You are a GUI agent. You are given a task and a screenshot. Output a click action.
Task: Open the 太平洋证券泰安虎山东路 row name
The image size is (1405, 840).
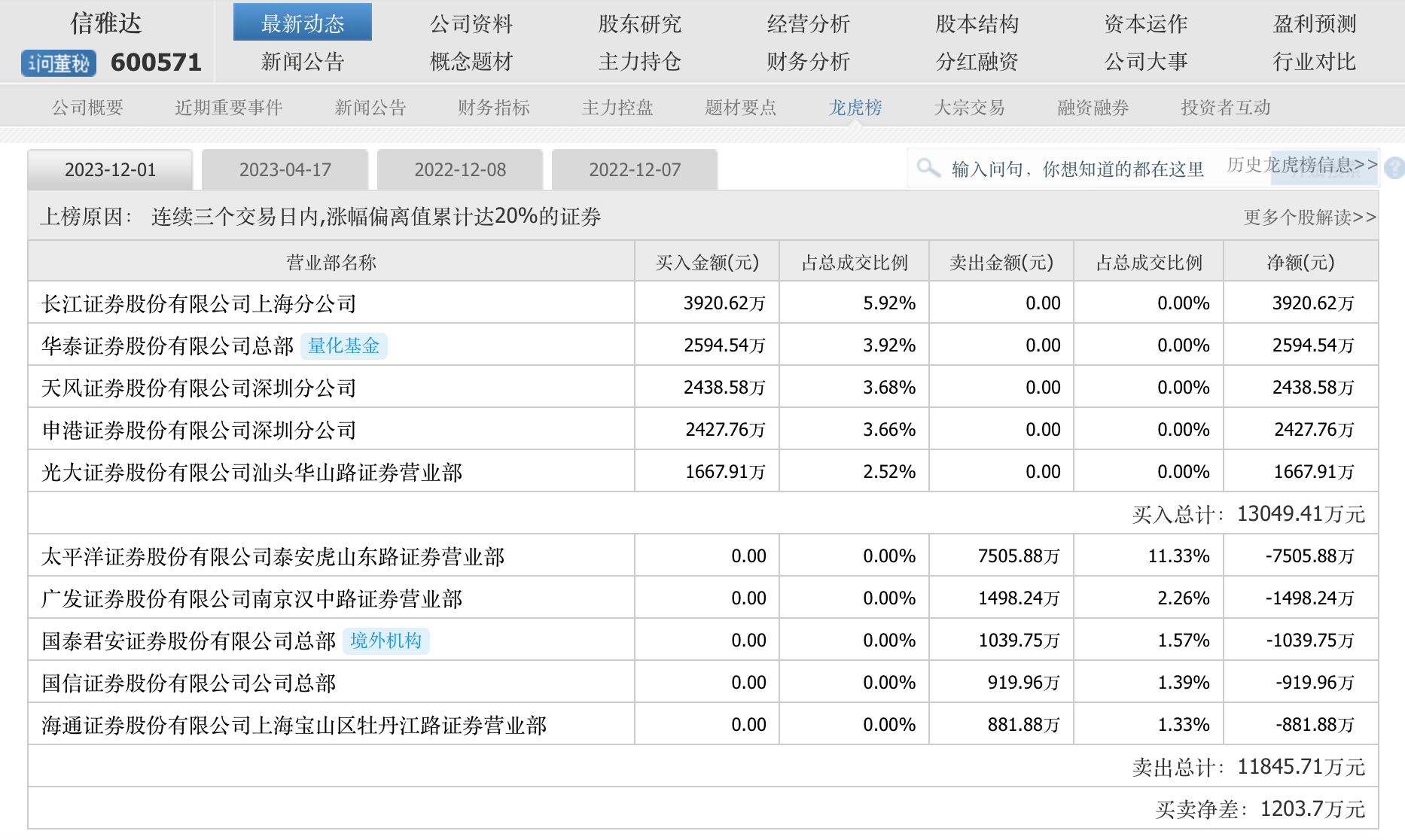(x=273, y=556)
